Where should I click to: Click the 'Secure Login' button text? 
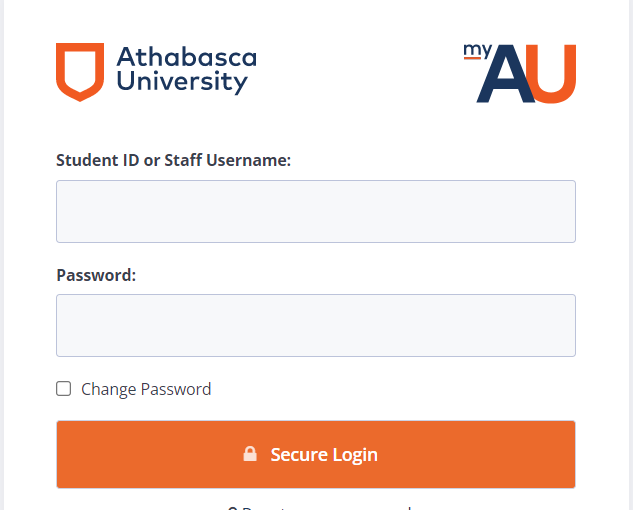324,454
